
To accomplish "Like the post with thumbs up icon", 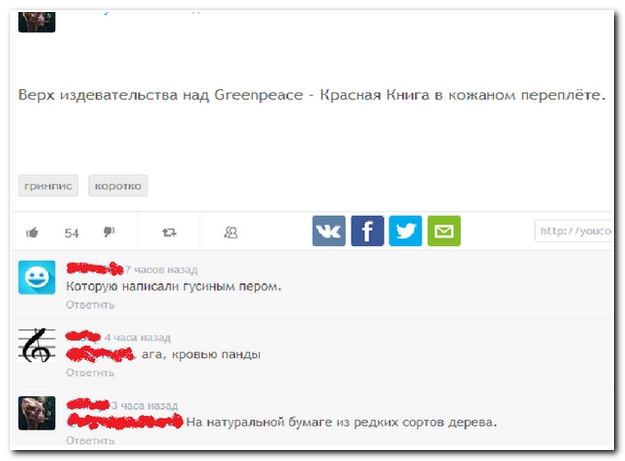I will click(x=32, y=232).
